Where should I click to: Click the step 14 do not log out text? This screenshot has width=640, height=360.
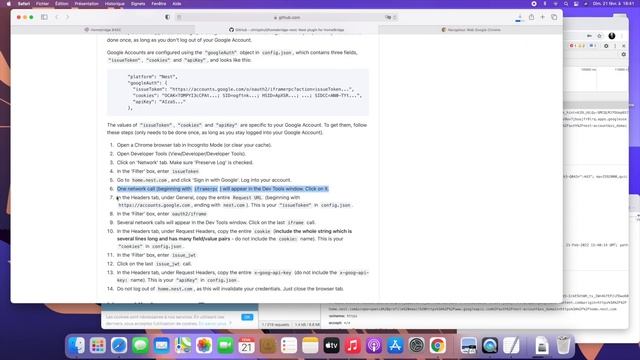point(230,289)
